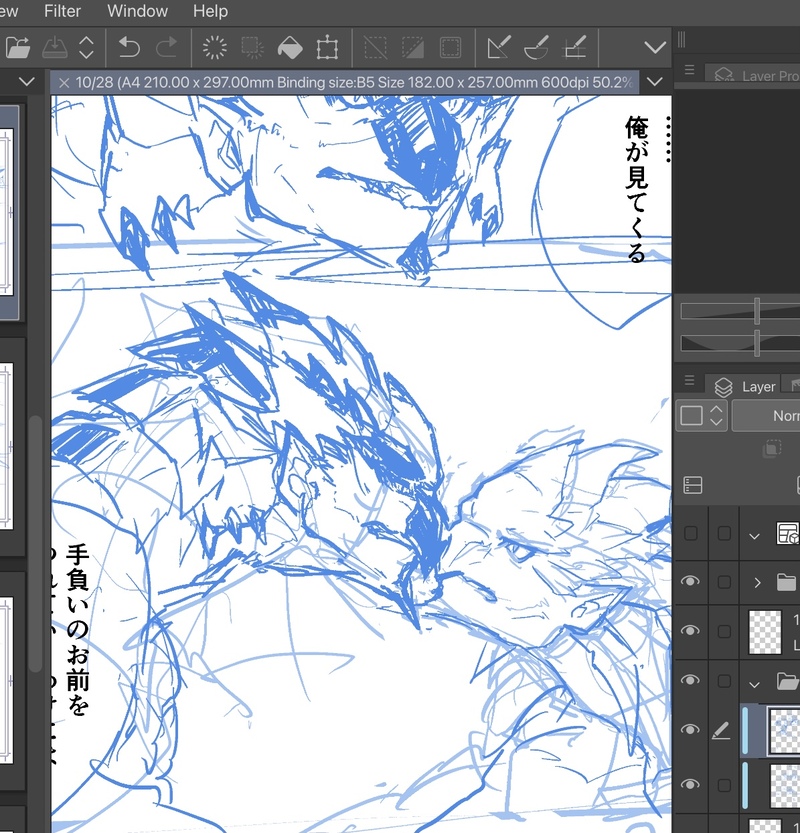Collapse the frame border folder chevron
The height and width of the screenshot is (833, 800).
(754, 536)
